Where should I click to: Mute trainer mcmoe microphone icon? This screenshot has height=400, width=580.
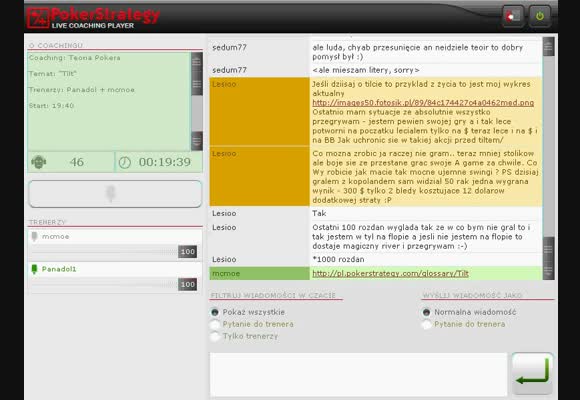34,236
